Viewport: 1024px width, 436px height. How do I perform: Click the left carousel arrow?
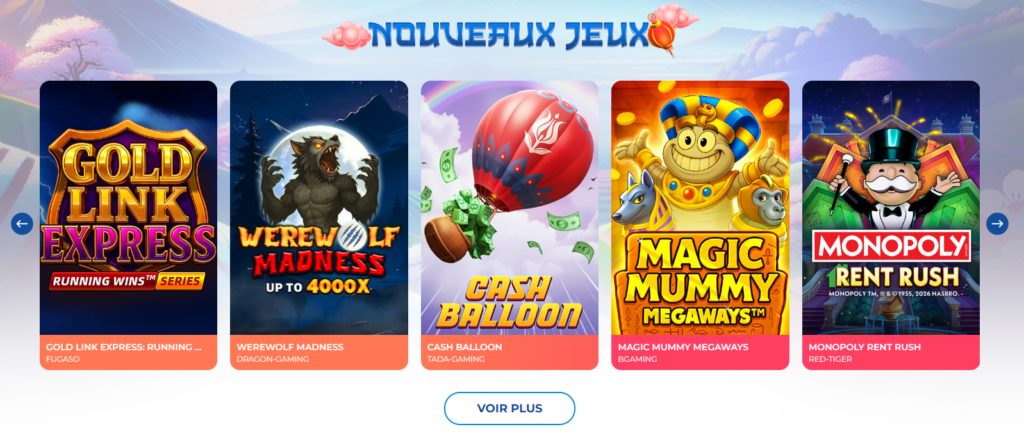[x=22, y=224]
